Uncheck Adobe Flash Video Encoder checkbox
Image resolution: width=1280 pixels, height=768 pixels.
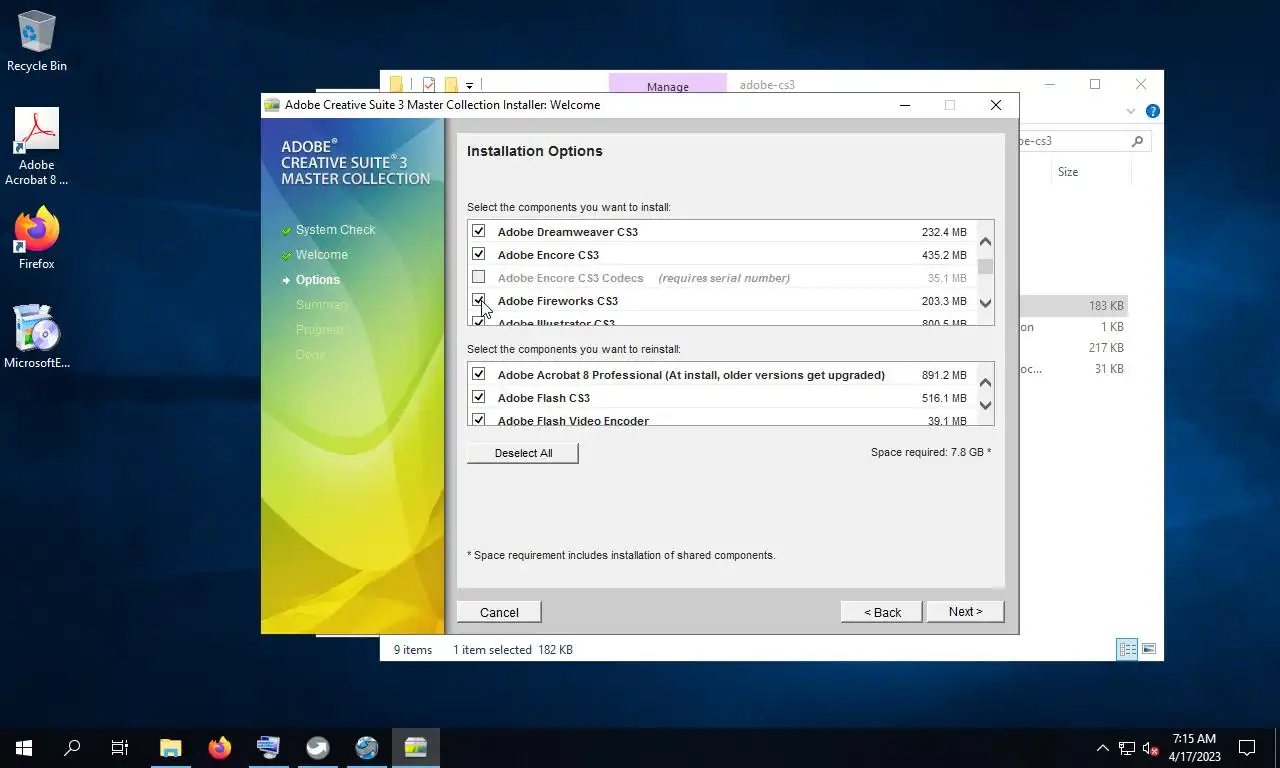point(478,420)
